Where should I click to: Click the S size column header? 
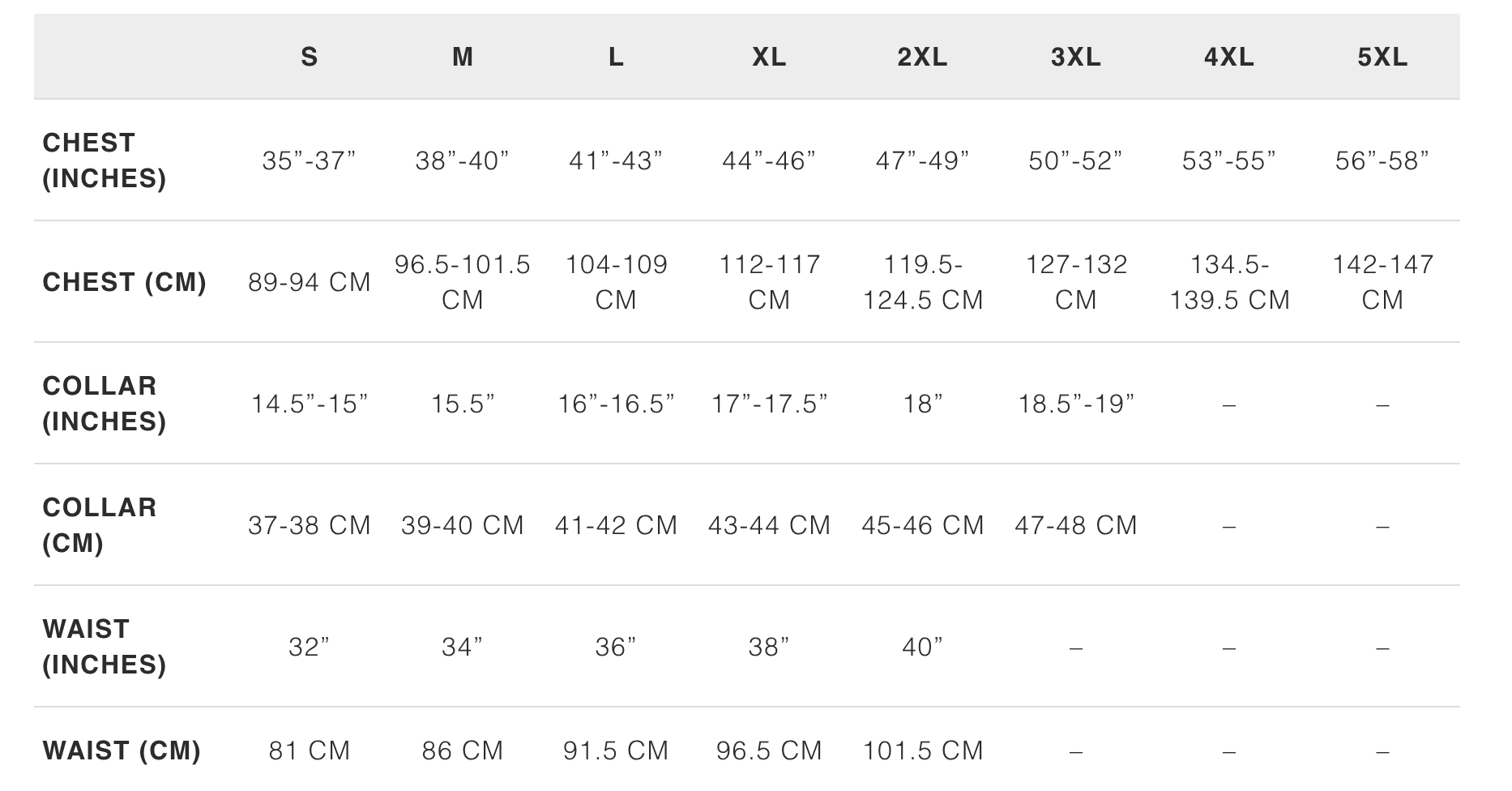pos(309,57)
